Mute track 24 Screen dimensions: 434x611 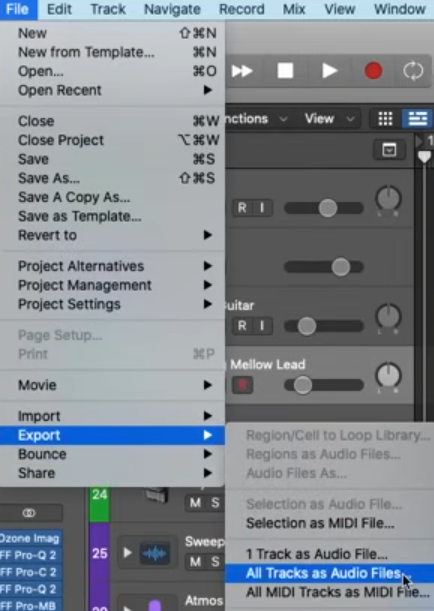coord(195,503)
